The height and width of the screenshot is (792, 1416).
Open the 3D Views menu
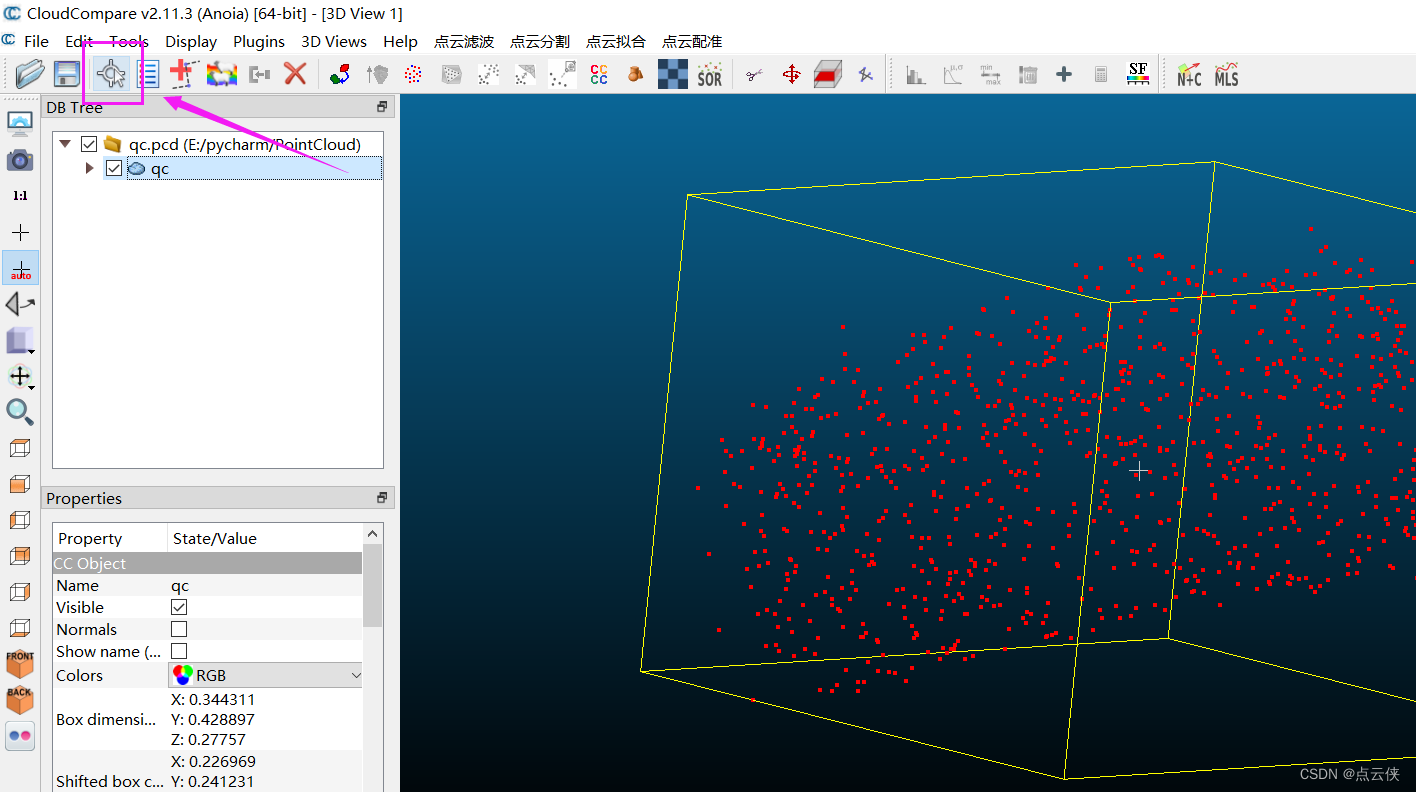point(334,41)
